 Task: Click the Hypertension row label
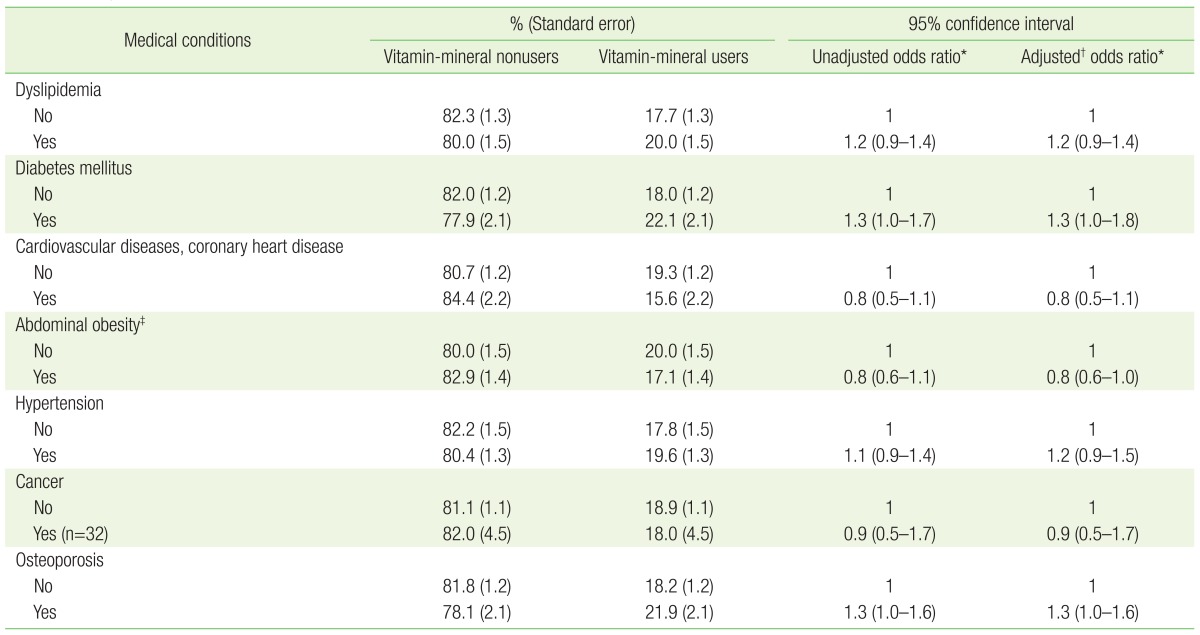55,403
